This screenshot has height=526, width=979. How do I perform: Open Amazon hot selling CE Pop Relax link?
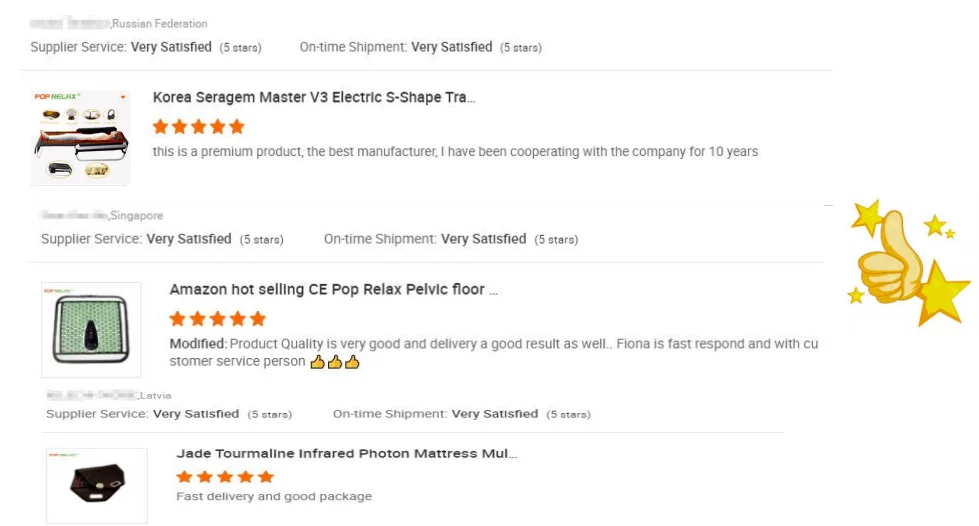[333, 290]
